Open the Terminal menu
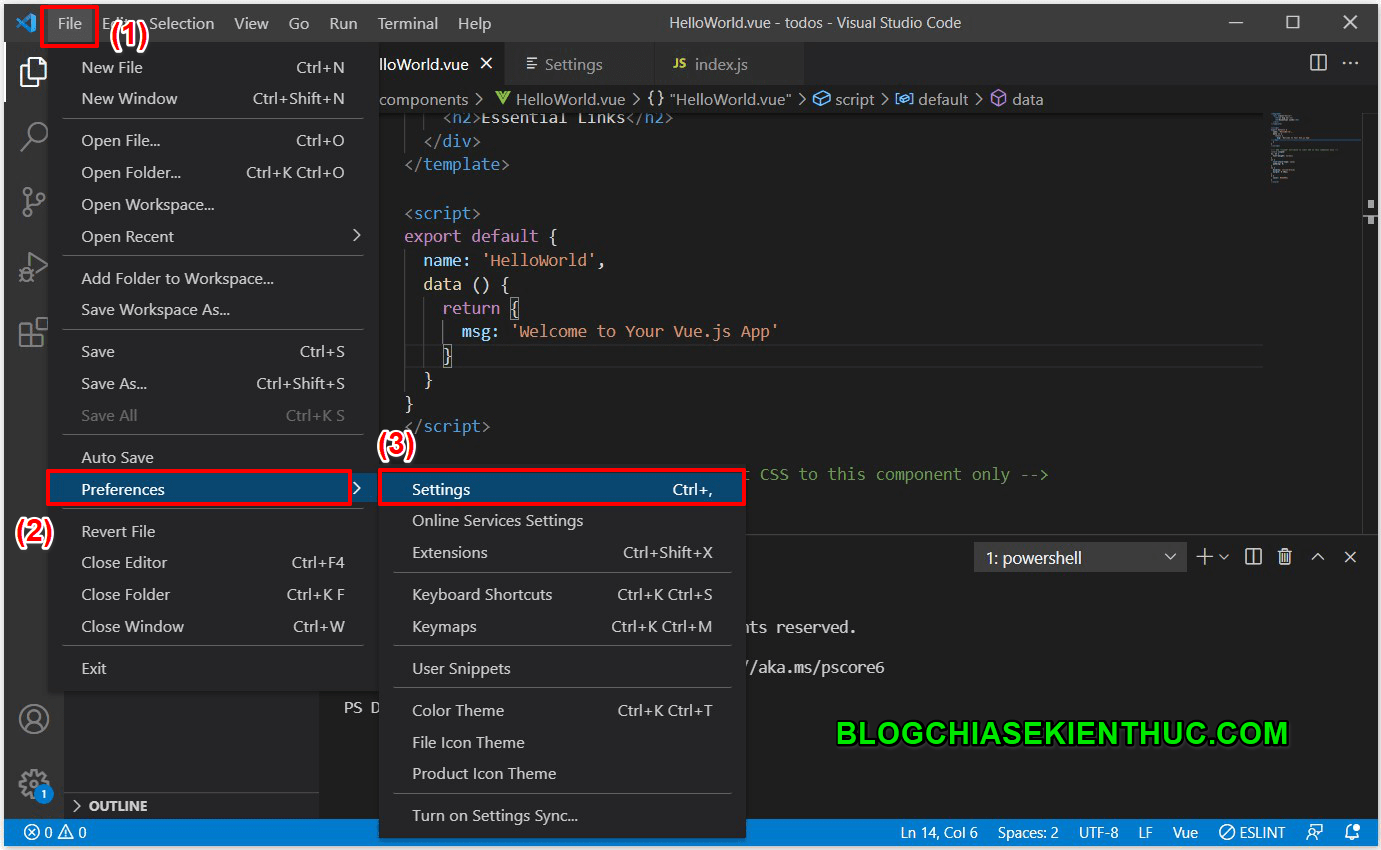 (408, 23)
